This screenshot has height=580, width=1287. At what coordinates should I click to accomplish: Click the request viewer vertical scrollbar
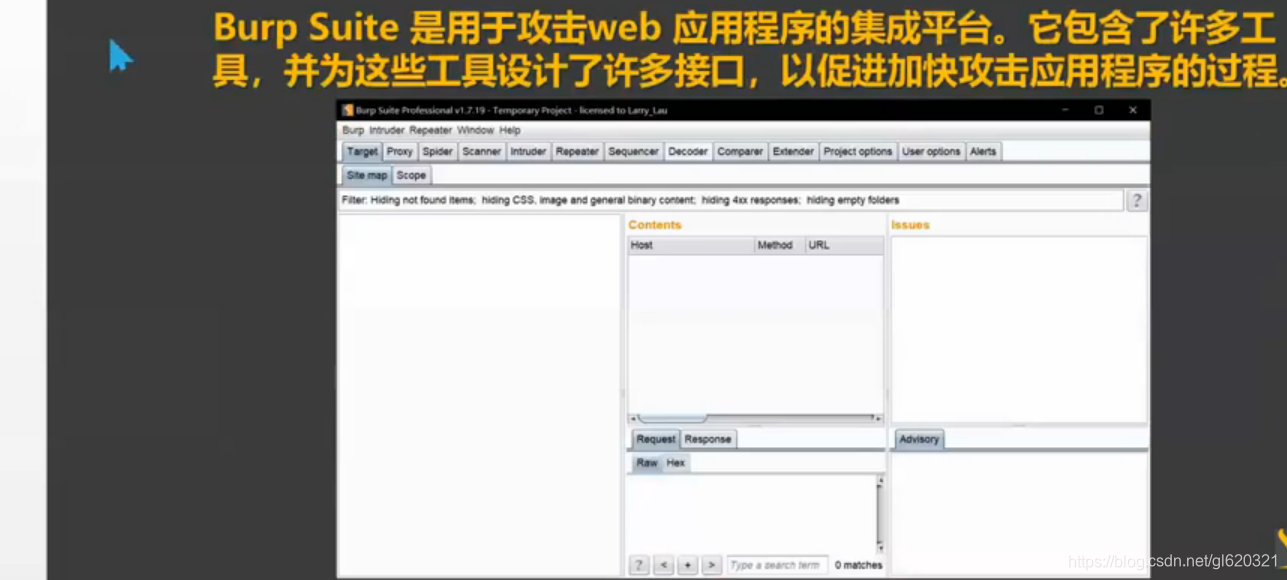pos(880,514)
